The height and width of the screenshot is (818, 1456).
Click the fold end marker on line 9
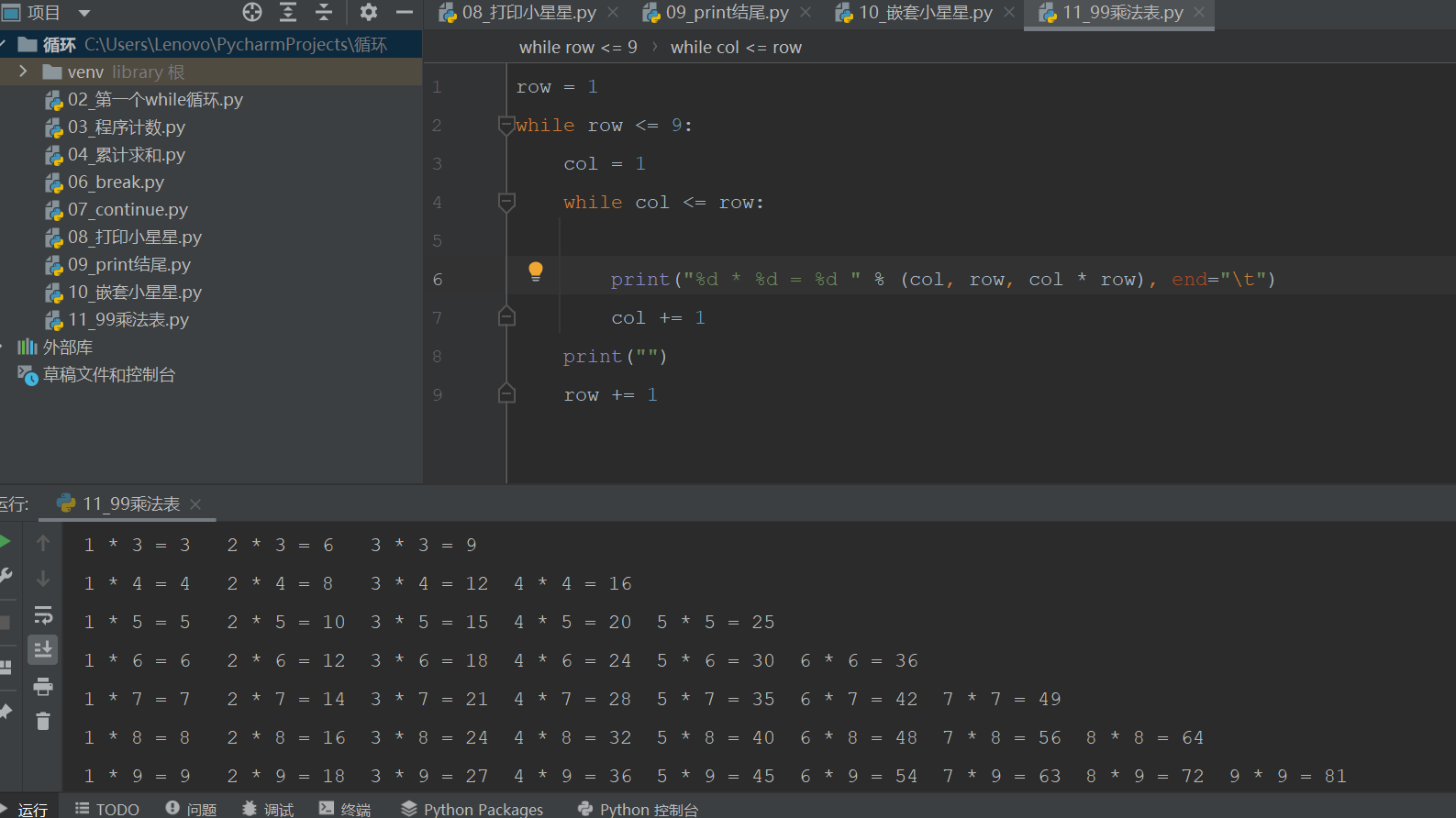[506, 394]
